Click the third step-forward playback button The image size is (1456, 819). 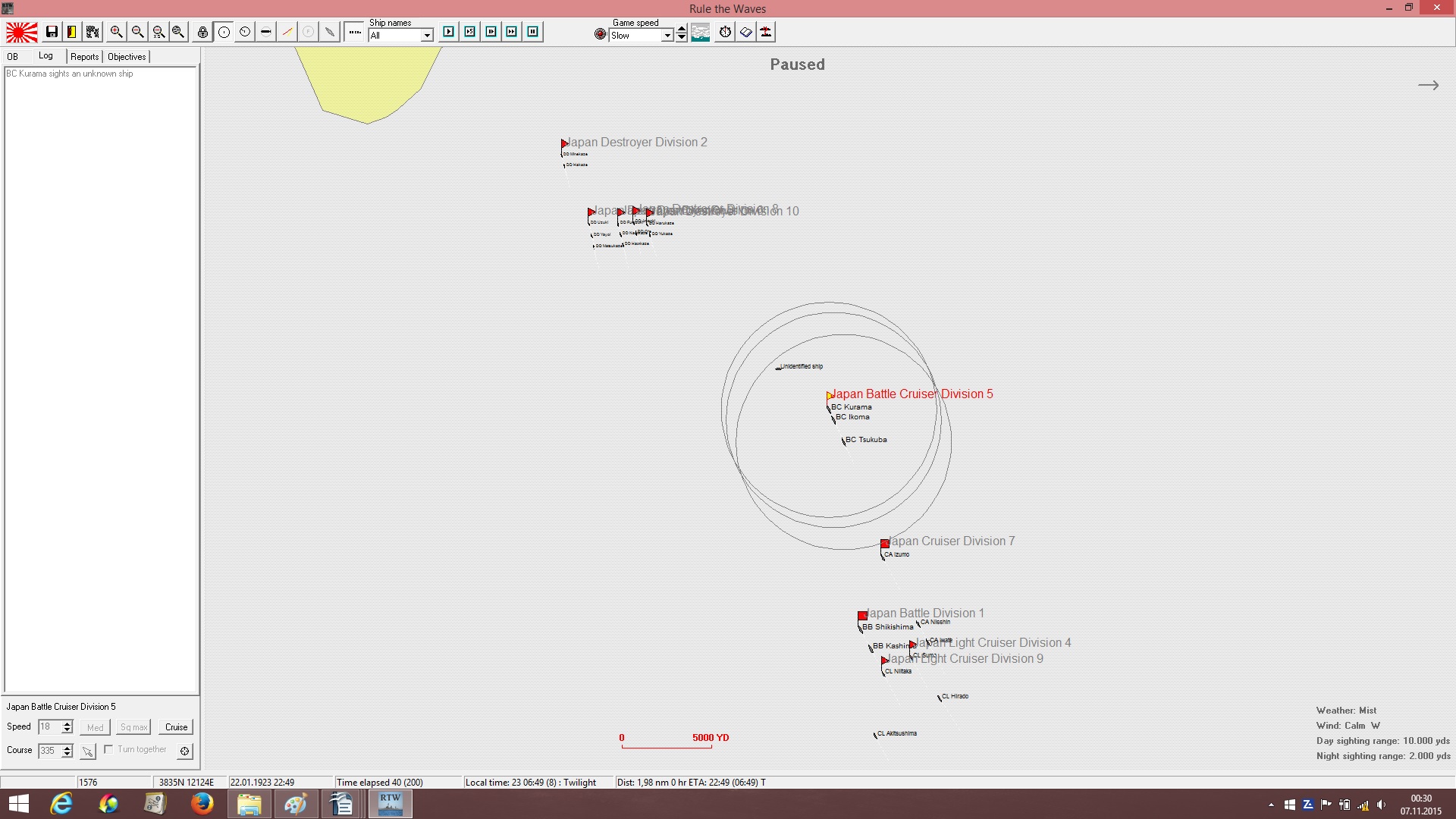(x=491, y=32)
